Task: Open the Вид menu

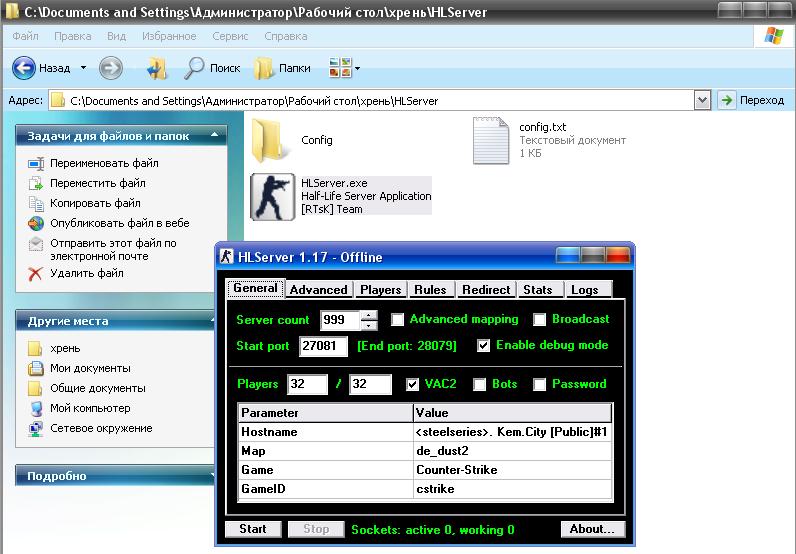Action: pos(116,36)
